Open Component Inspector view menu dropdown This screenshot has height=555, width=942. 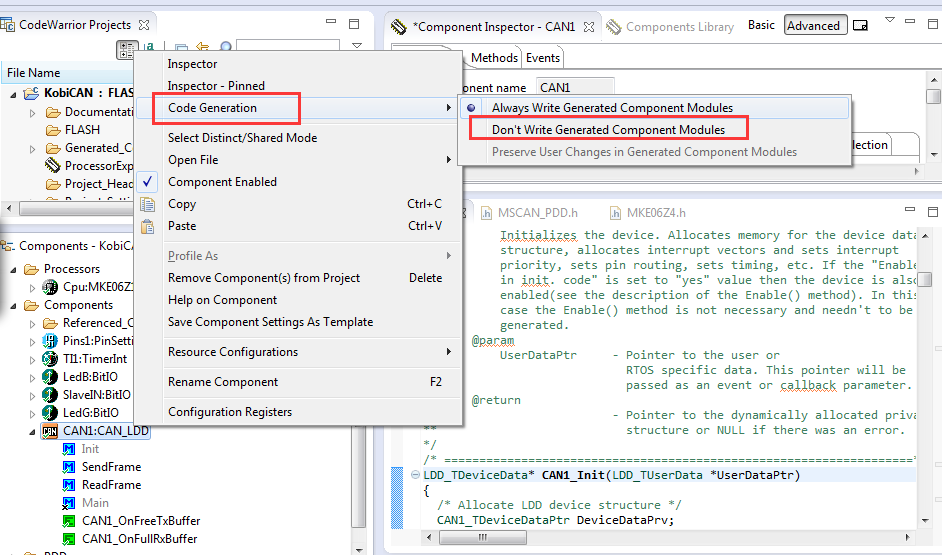890,20
